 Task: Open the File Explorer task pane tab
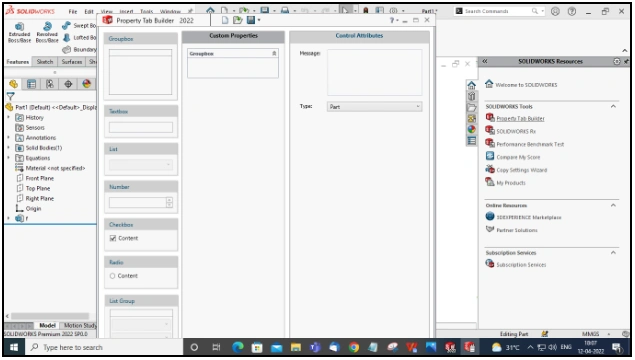[471, 108]
